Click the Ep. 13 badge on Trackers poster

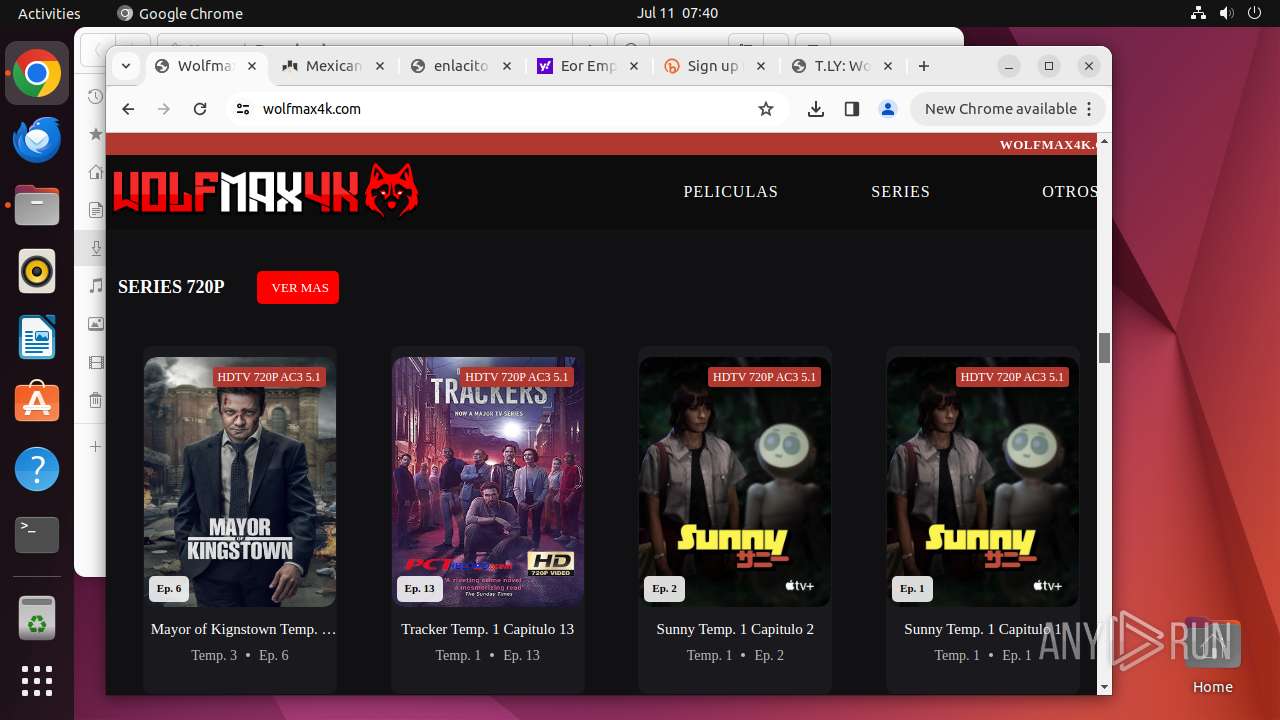point(420,589)
